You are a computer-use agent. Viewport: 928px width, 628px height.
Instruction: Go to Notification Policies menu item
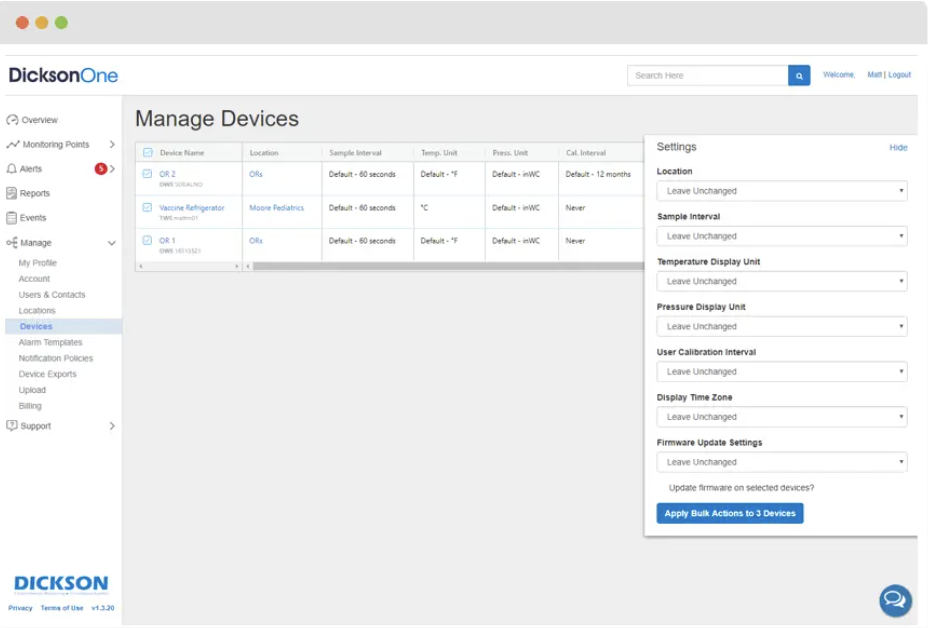(x=55, y=358)
